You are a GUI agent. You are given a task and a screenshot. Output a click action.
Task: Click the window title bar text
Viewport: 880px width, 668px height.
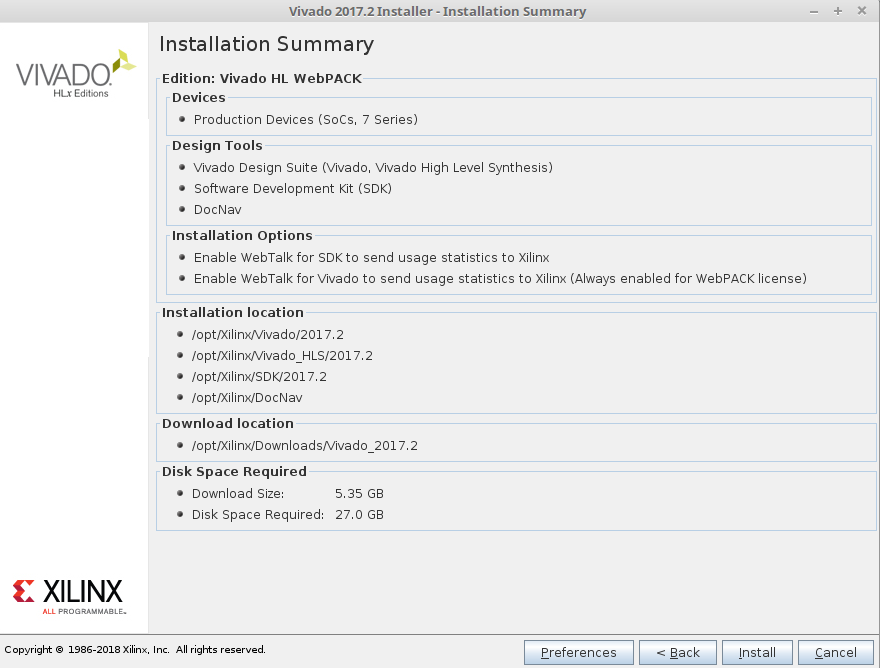tap(437, 11)
